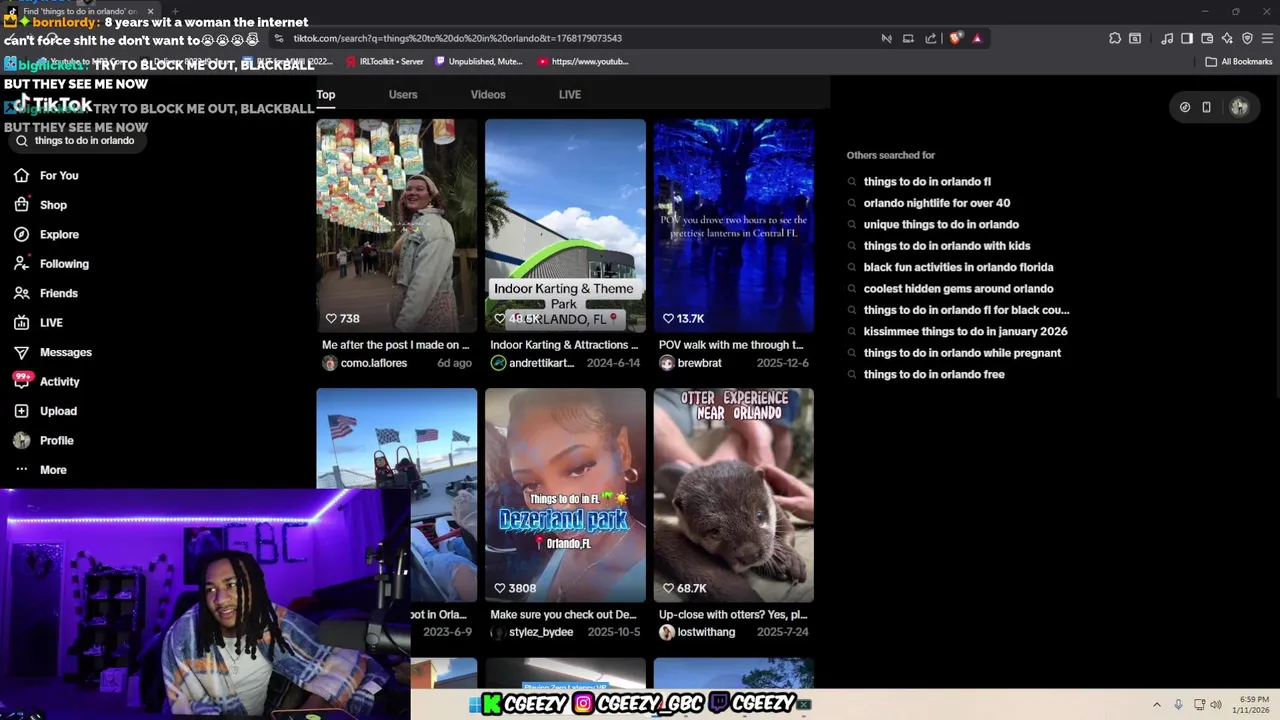The image size is (1280, 720).
Task: Search 'things to do in orlando while pregnant'
Action: [x=962, y=353]
